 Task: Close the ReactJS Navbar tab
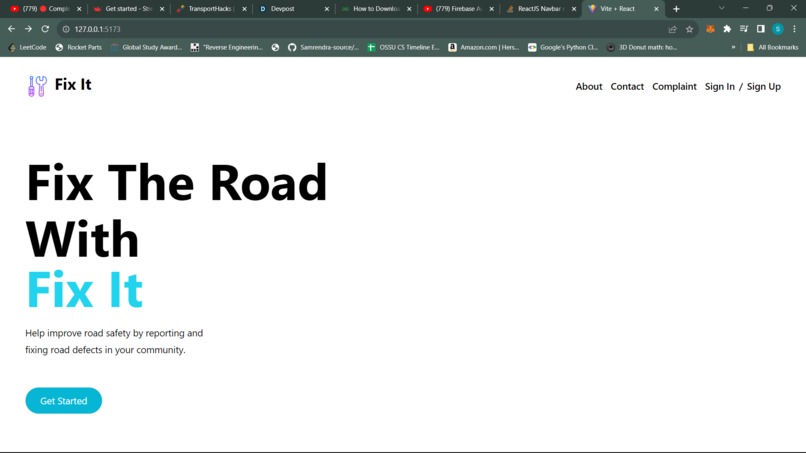(x=574, y=9)
